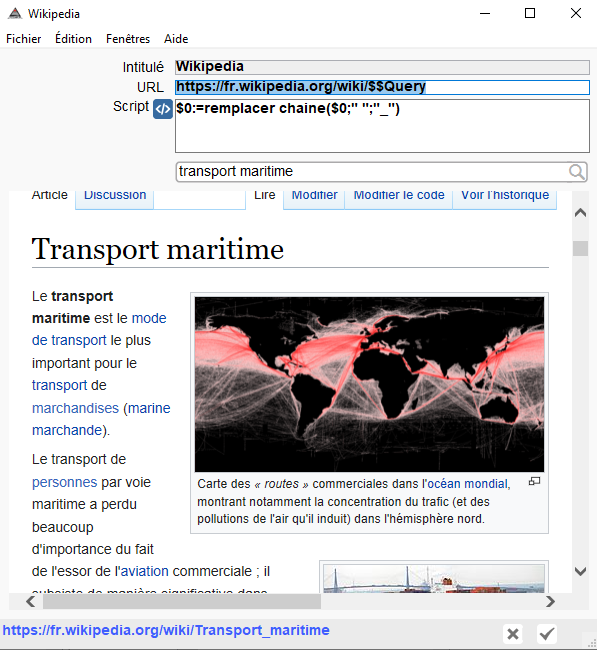Click the vertical scrollbar up arrow
The width and height of the screenshot is (597, 650).
580,213
